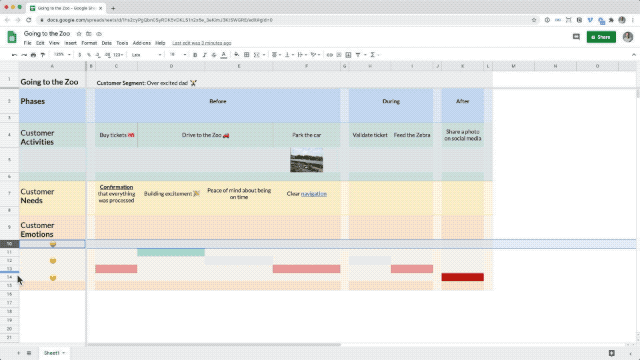640x360 pixels.
Task: Move document using folder icon
Action: tap(89, 34)
